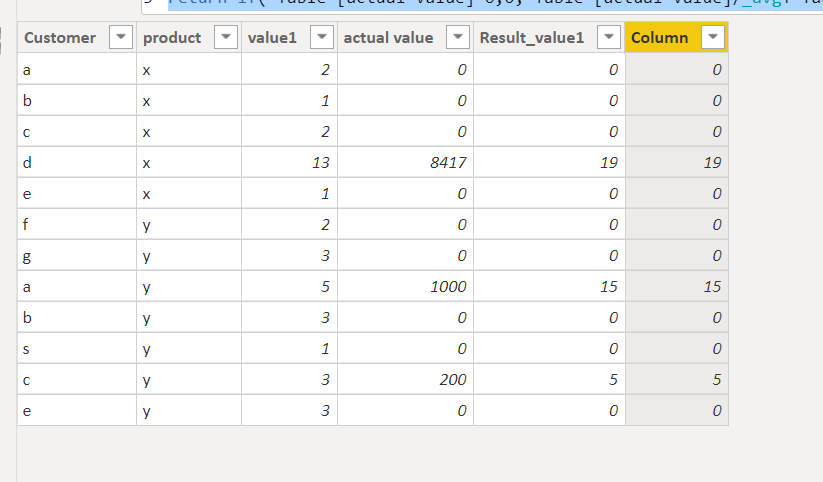Click the Customer cell 'd'
This screenshot has width=823, height=482.
tap(77, 163)
